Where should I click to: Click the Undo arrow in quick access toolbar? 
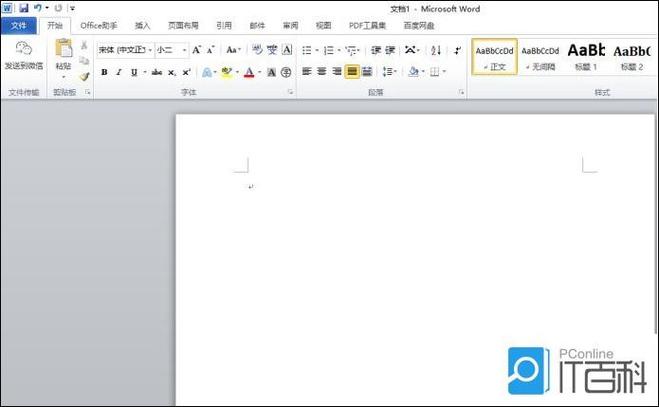coord(38,8)
